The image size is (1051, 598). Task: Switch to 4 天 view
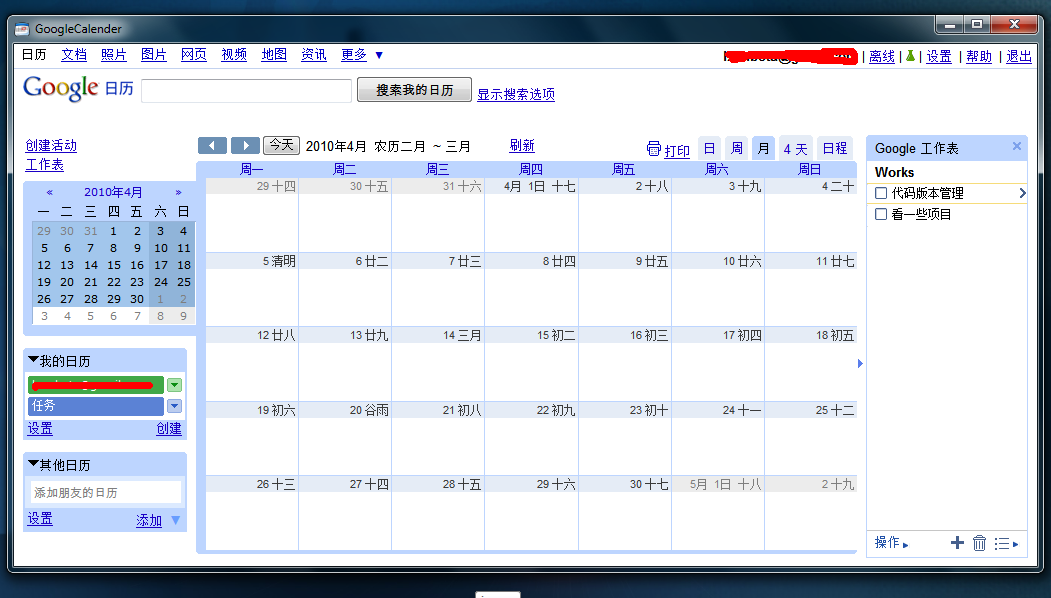(796, 148)
